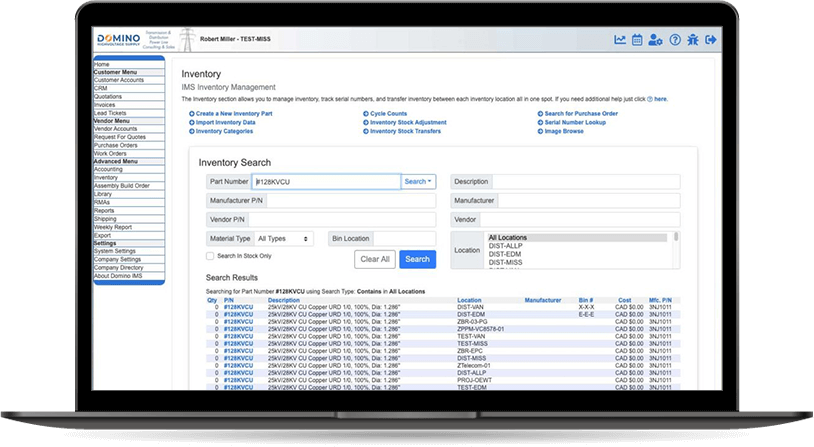This screenshot has height=447, width=814.
Task: Click Inventory Categories link
Action: pos(224,131)
